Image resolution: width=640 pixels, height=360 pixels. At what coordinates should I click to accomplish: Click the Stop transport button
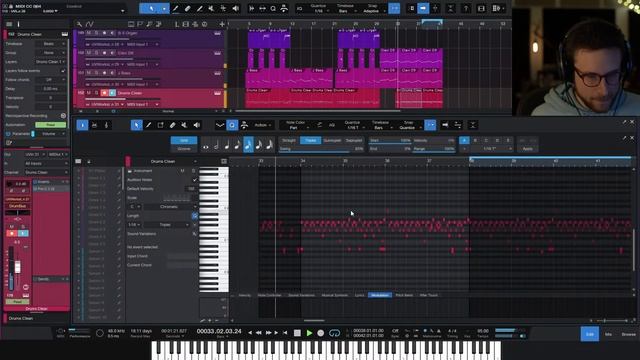click(297, 333)
